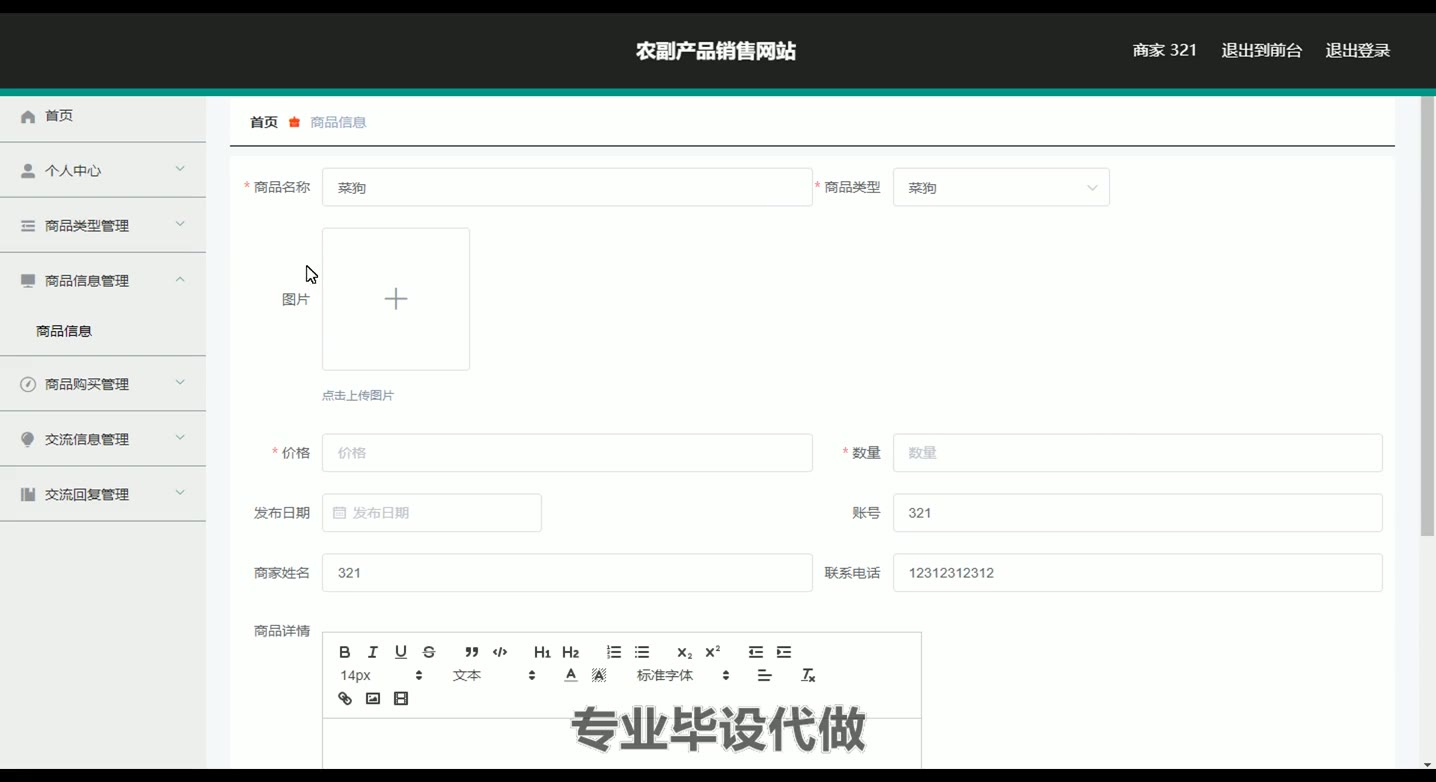The image size is (1436, 782).
Task: Open 商品信息 submenu item
Action: 64,331
